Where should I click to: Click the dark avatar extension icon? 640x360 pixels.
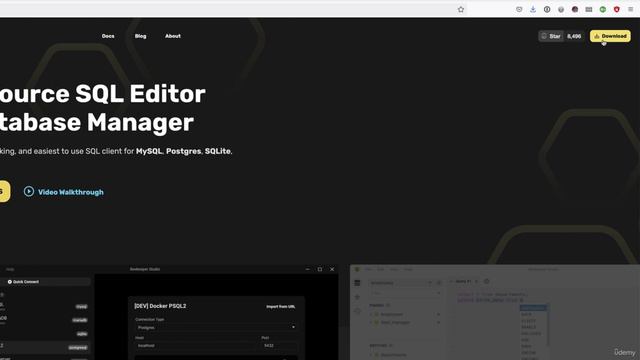pos(575,9)
